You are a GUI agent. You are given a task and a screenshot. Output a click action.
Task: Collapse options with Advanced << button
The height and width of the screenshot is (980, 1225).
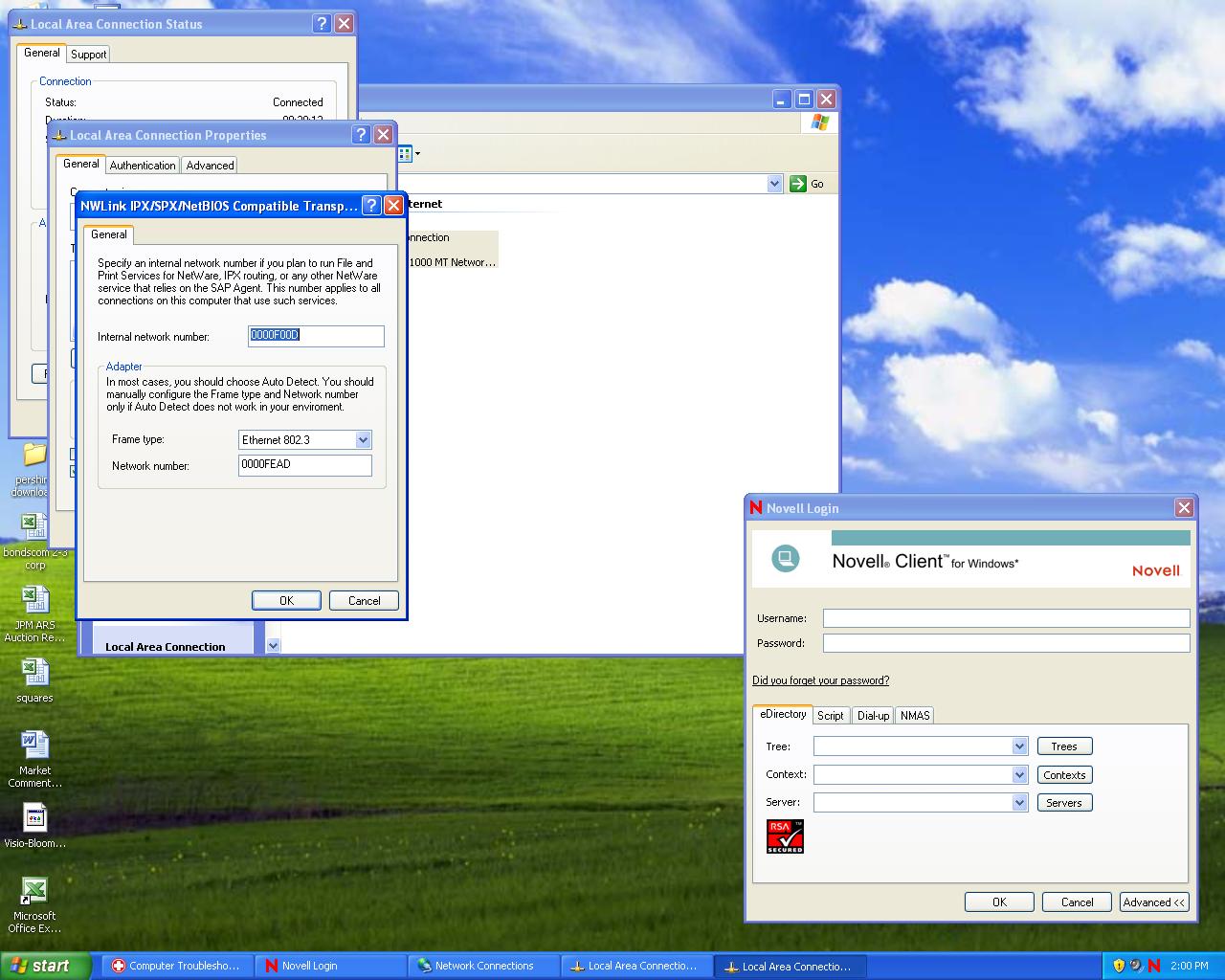[1154, 902]
